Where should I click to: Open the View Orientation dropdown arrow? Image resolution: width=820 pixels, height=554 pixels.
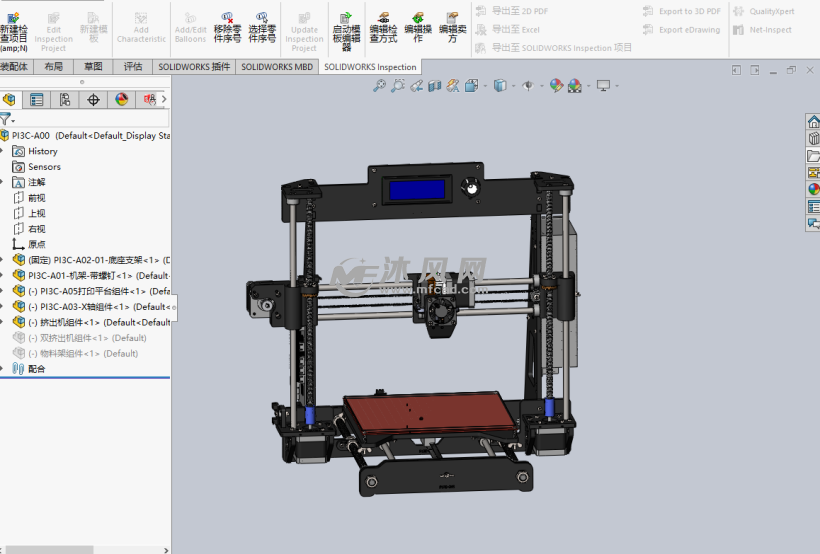485,86
